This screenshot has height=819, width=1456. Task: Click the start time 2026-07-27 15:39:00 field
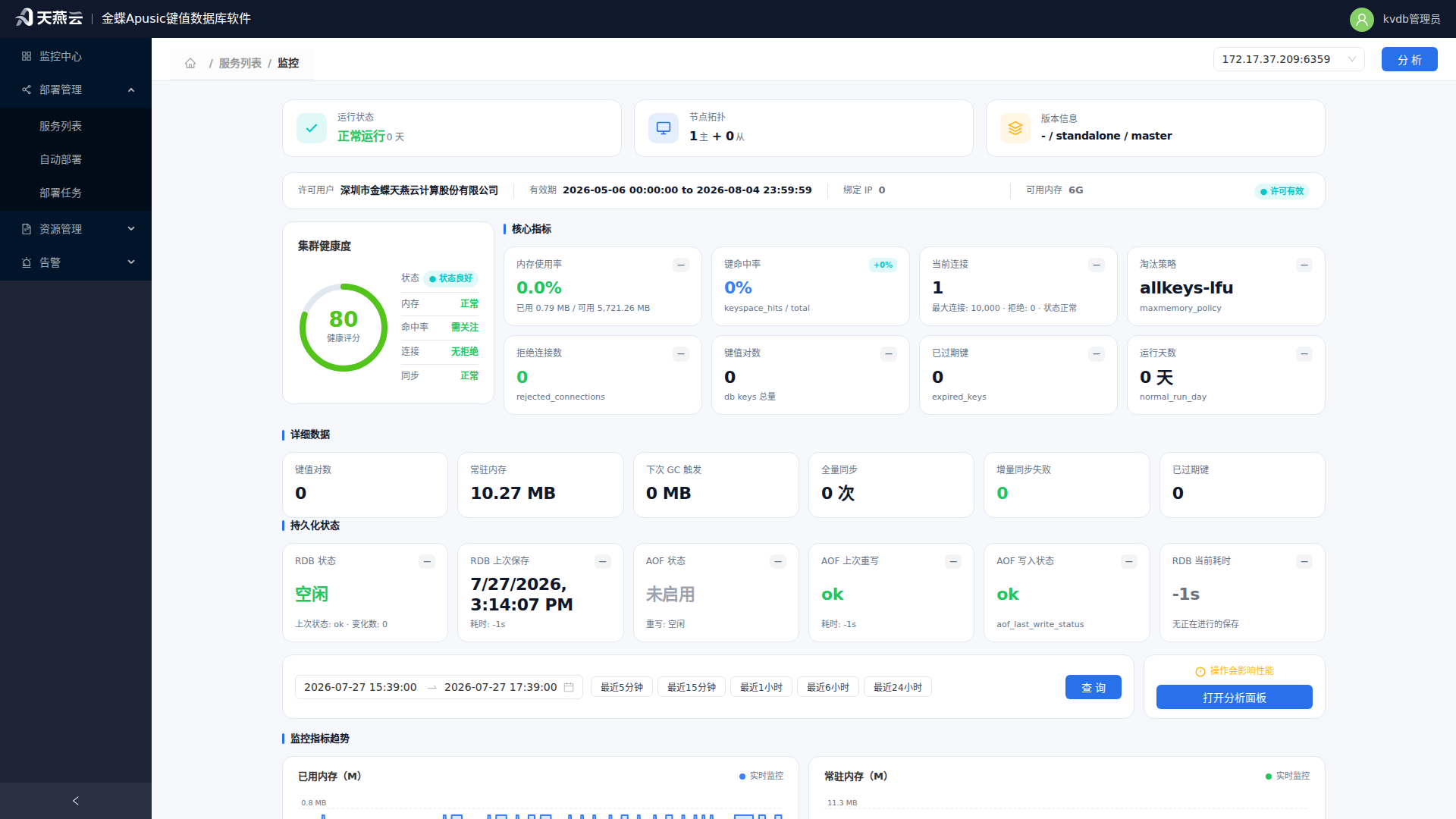tap(360, 687)
